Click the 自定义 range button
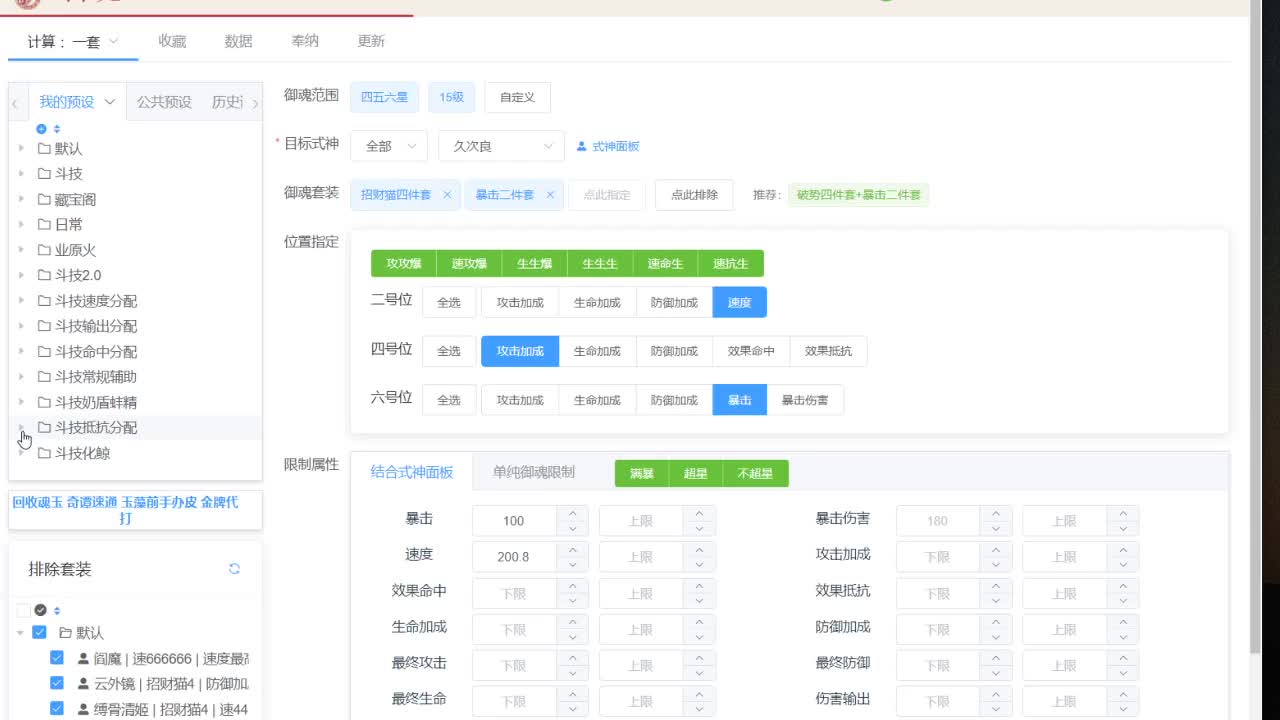This screenshot has height=720, width=1280. pyautogui.click(x=517, y=97)
